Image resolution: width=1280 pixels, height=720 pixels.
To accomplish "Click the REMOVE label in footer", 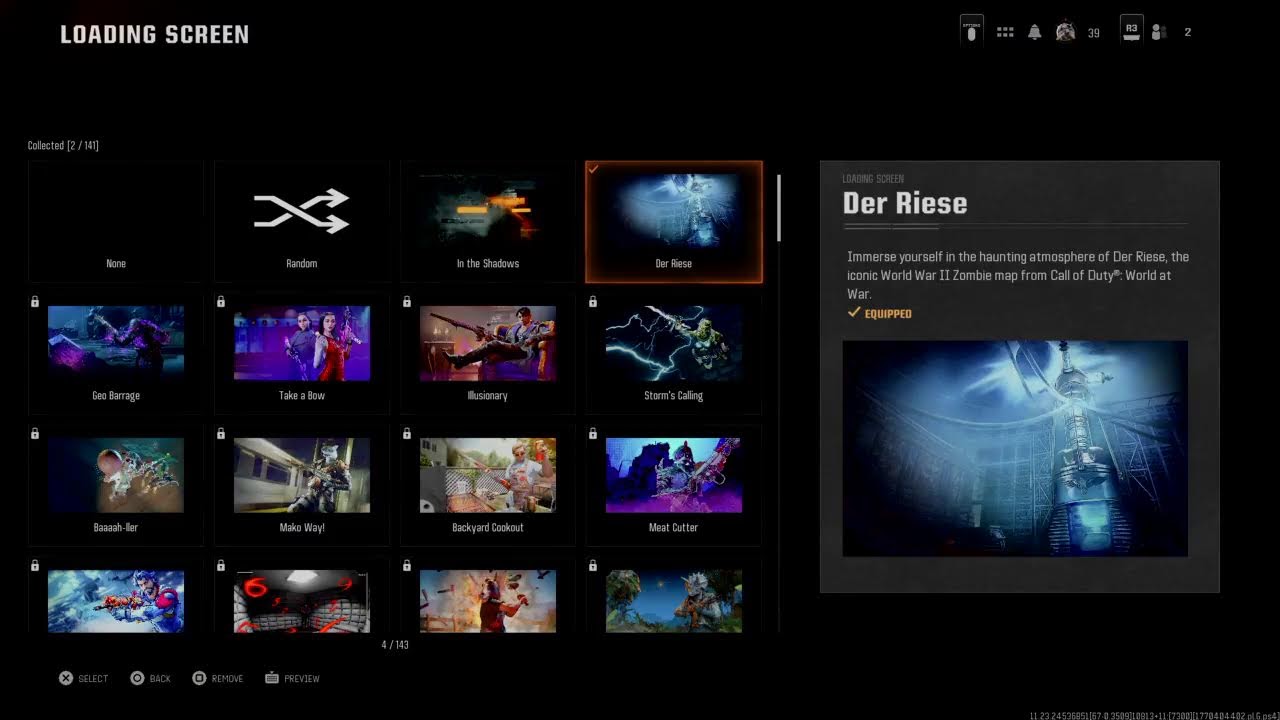I will 227,679.
